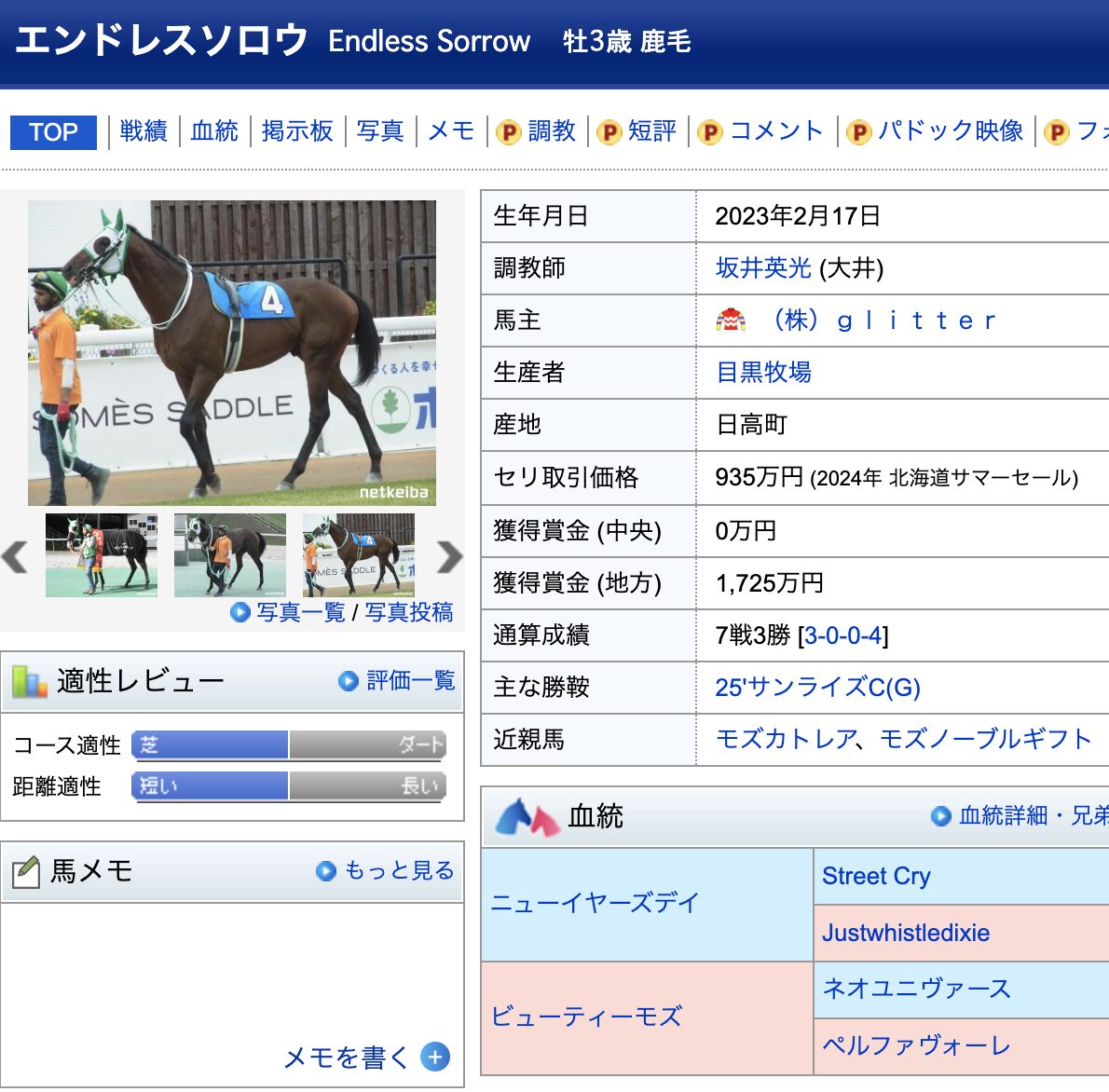Open ペルファヴォーレ pedigree link
This screenshot has height=1092, width=1109.
[917, 1046]
